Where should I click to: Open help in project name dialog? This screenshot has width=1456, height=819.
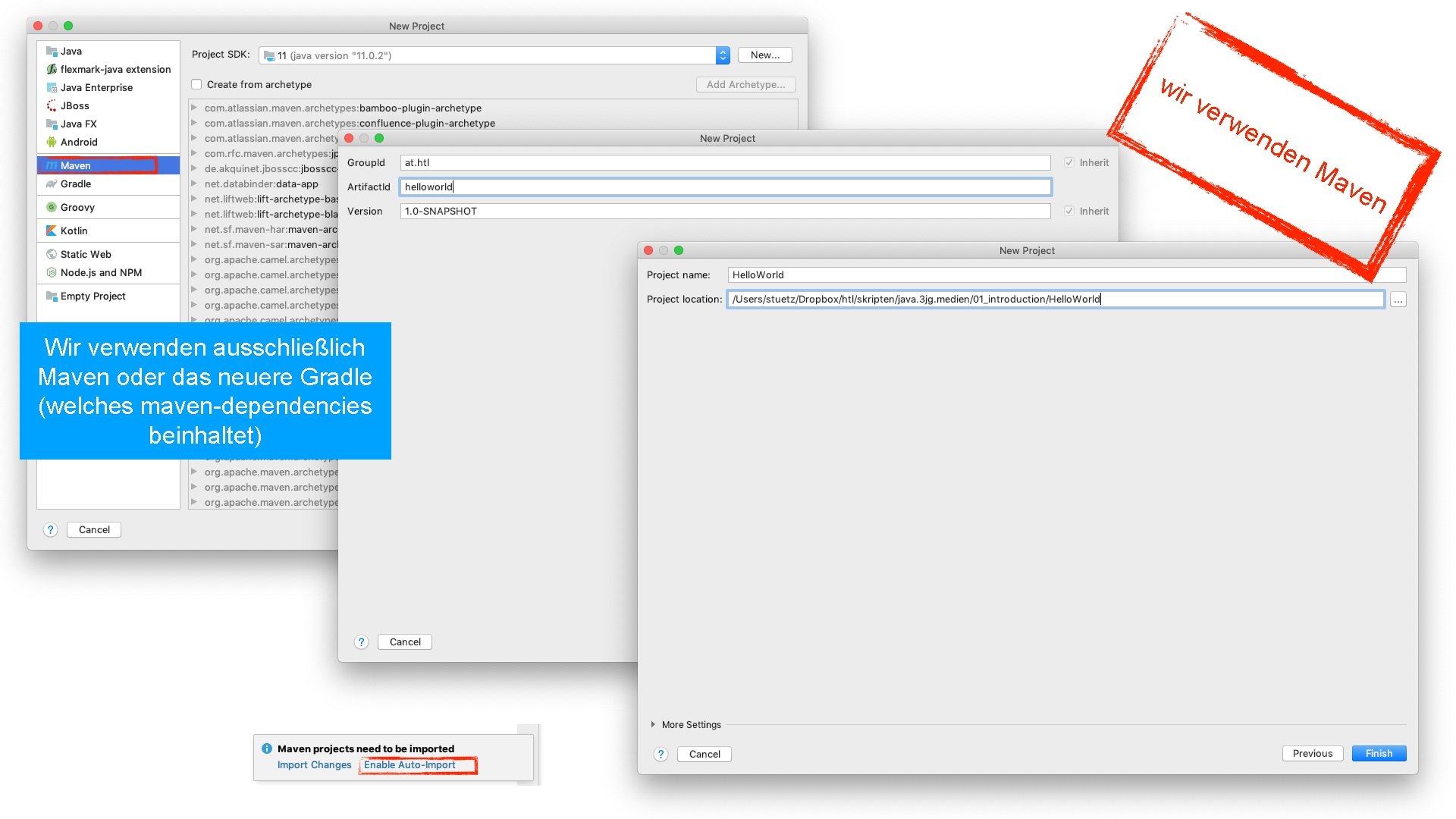(x=661, y=754)
